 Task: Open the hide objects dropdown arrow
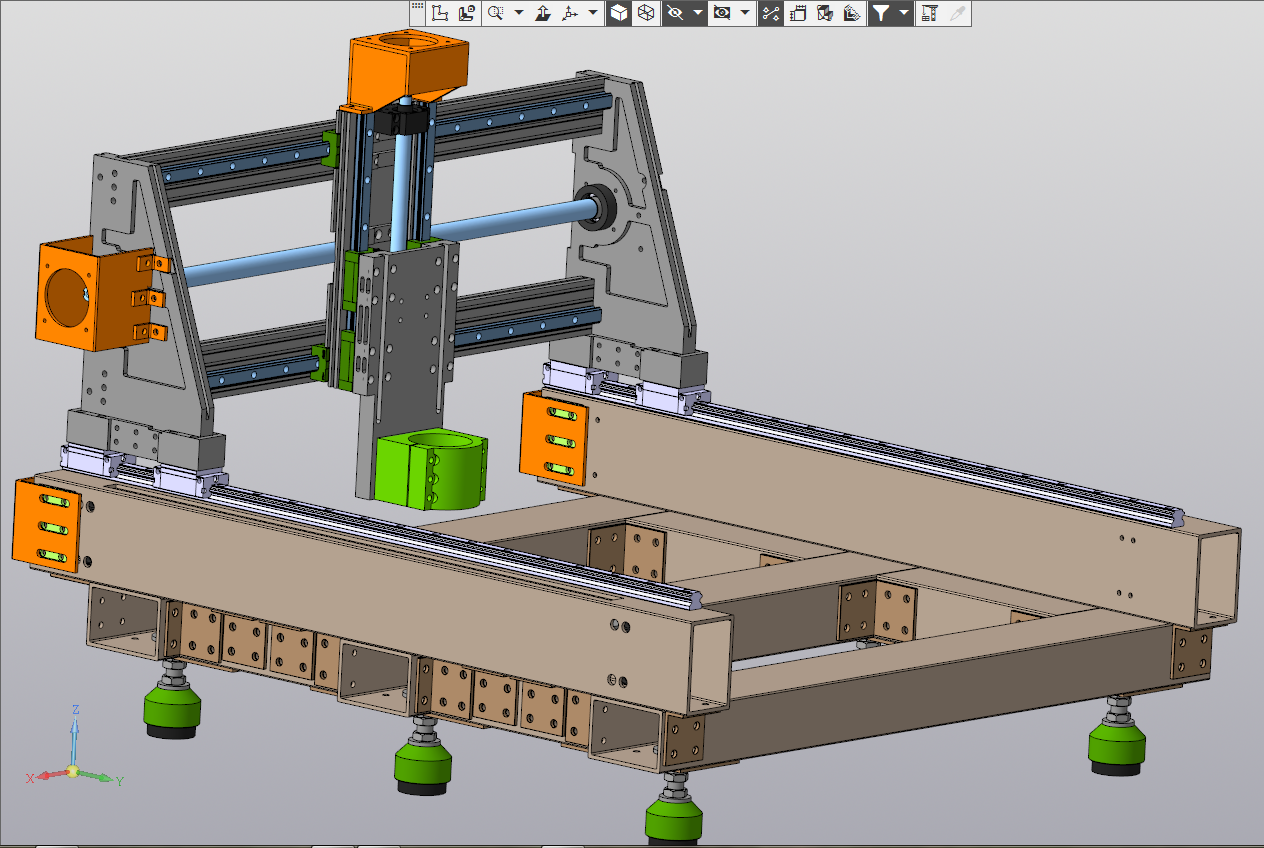[x=697, y=14]
